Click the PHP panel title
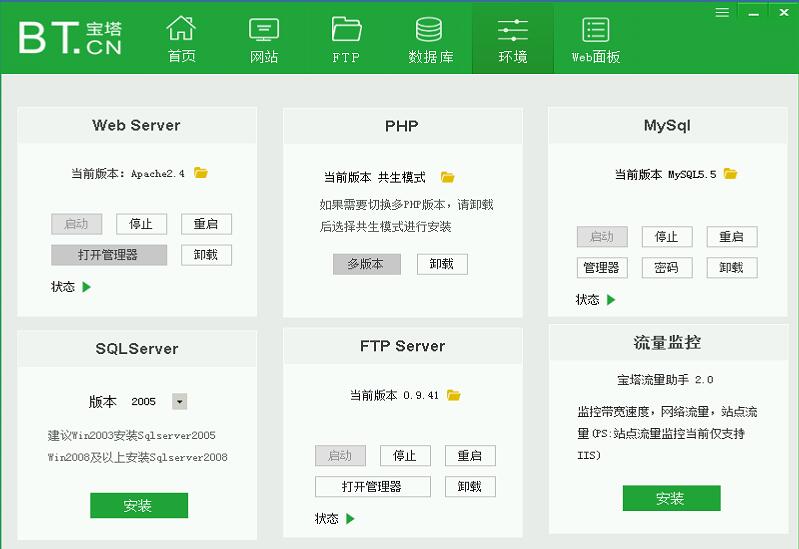Viewport: 799px width, 549px height. click(402, 126)
